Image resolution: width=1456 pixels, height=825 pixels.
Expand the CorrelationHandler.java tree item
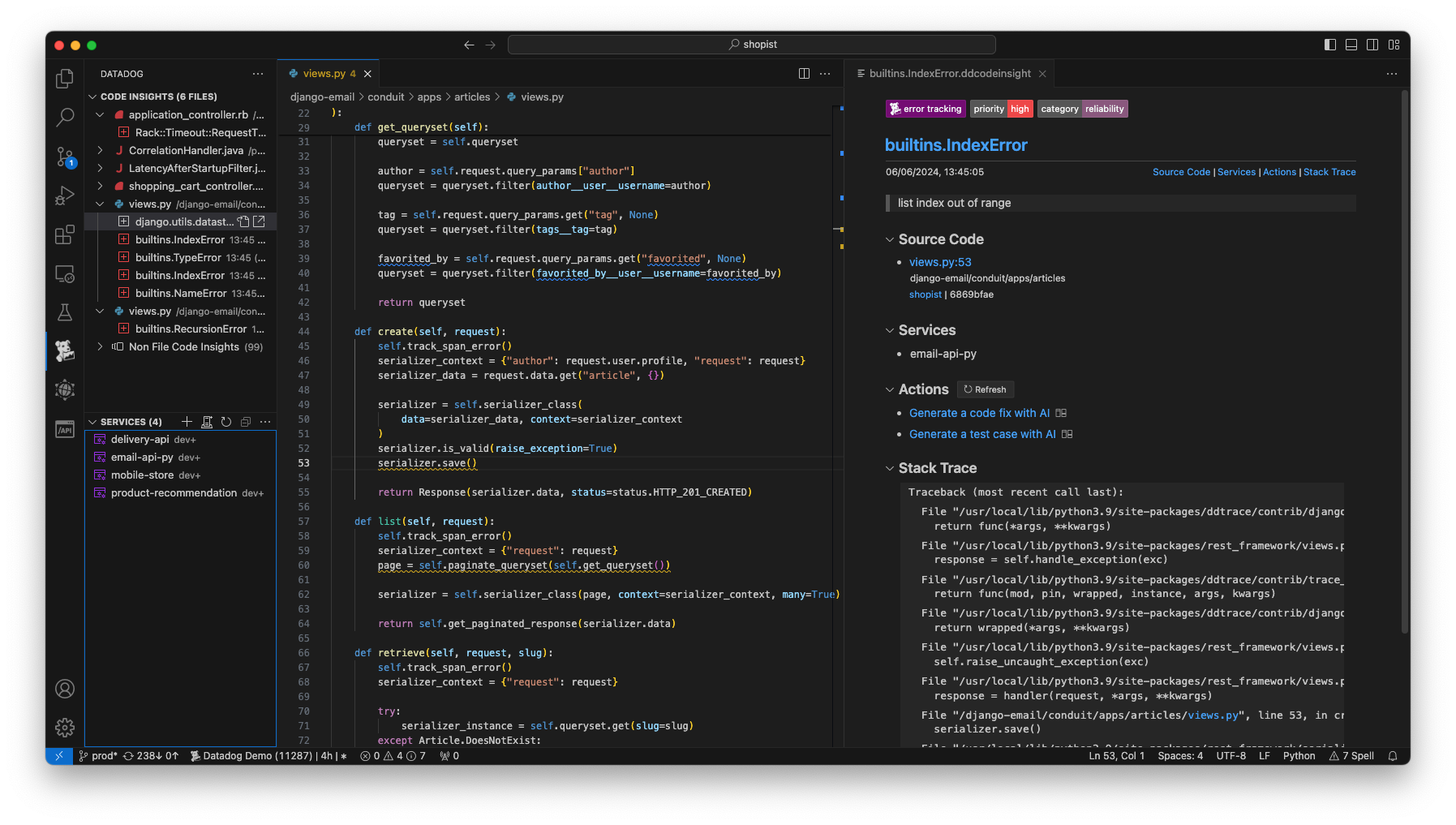click(x=100, y=150)
